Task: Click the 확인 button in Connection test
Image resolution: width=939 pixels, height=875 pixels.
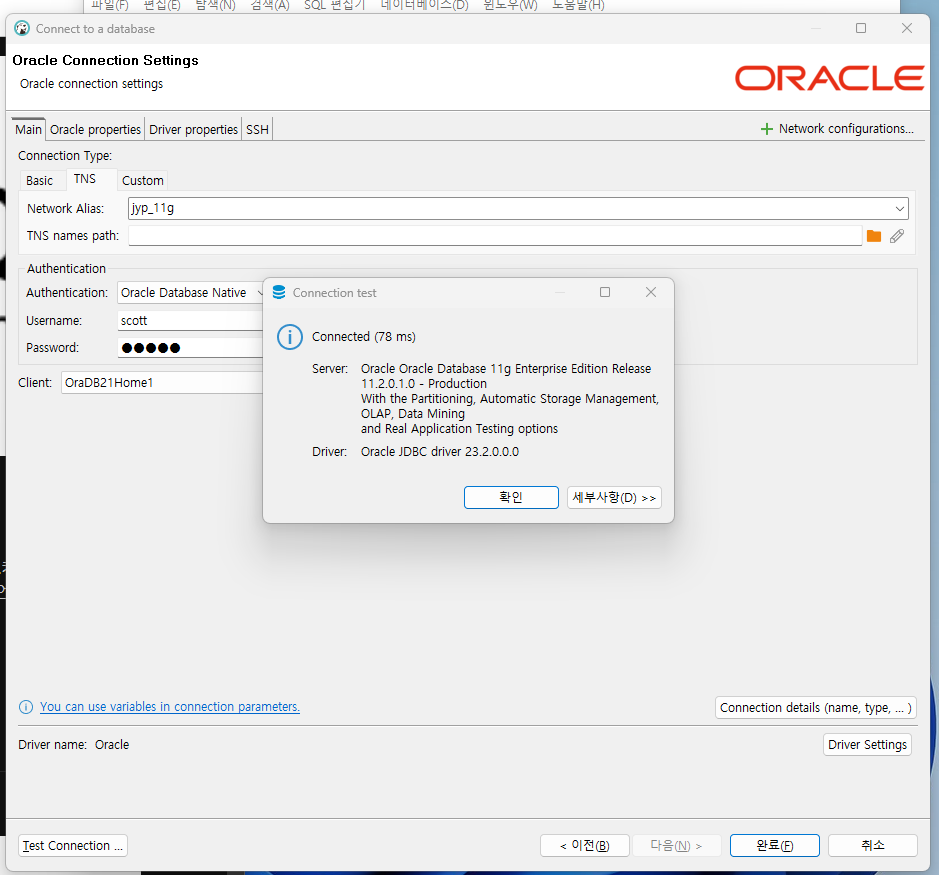Action: 511,497
